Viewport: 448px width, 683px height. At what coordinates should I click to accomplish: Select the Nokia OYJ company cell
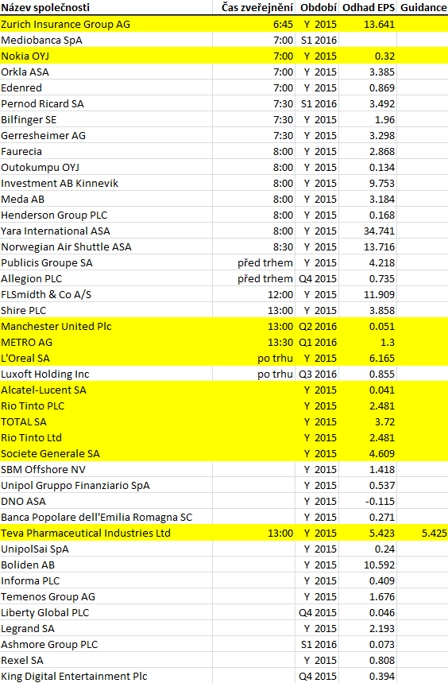(x=106, y=56)
